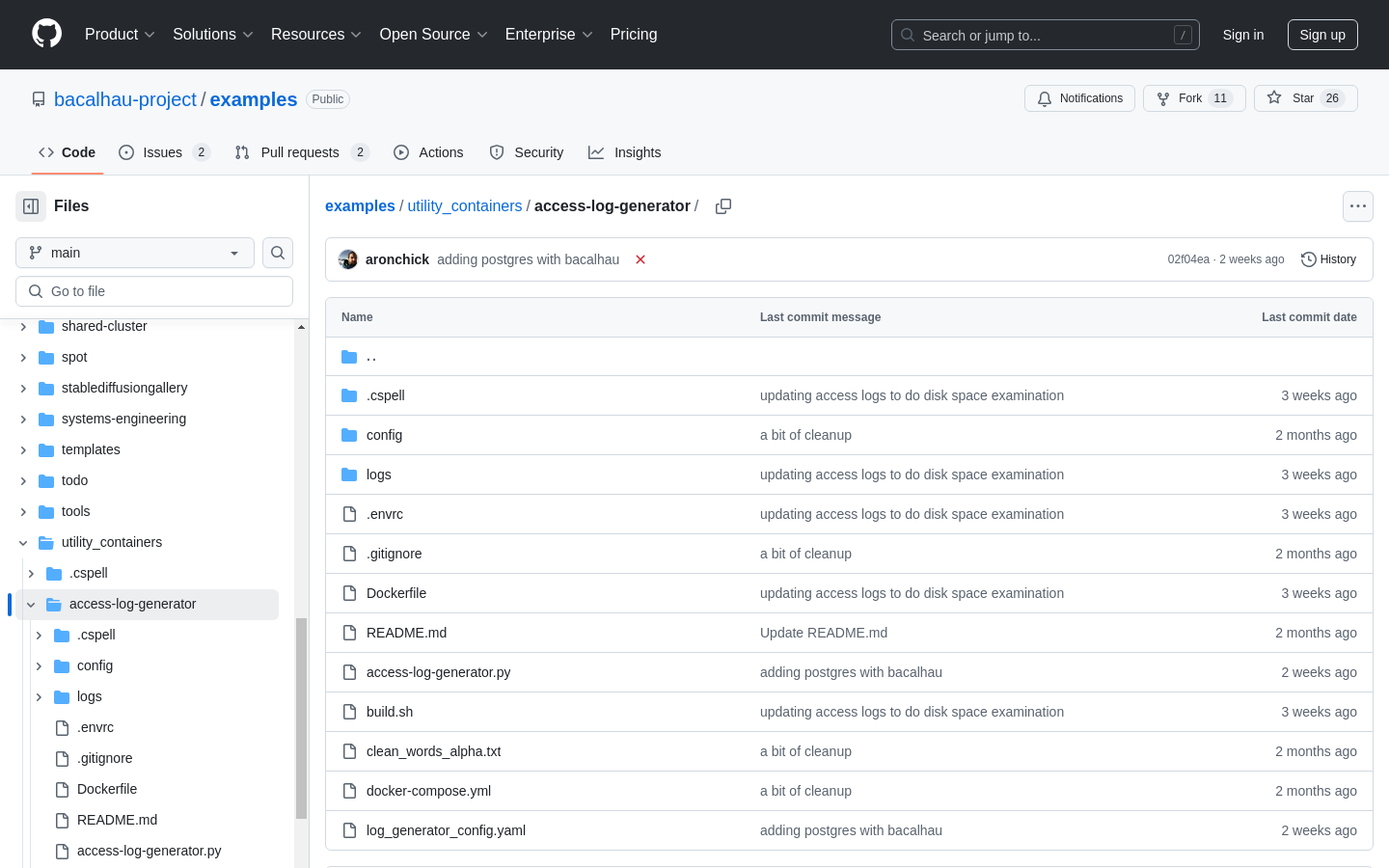Screen dimensions: 1389x868
Task: Collapse the file tree side panel
Action: tap(31, 206)
